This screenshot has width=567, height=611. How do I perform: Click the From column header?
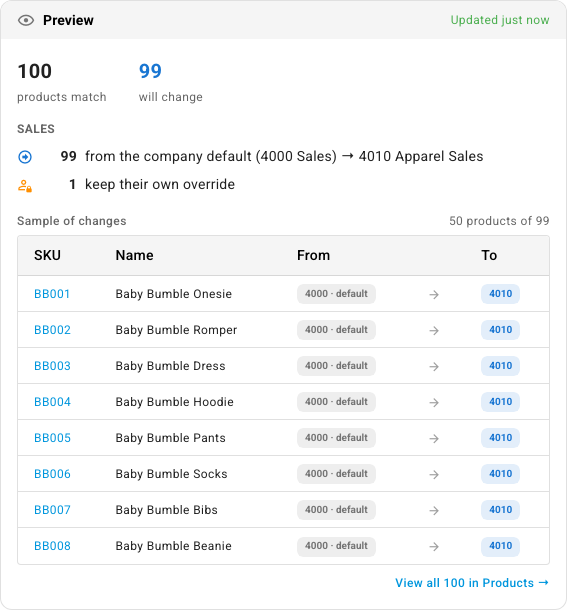[x=313, y=255]
